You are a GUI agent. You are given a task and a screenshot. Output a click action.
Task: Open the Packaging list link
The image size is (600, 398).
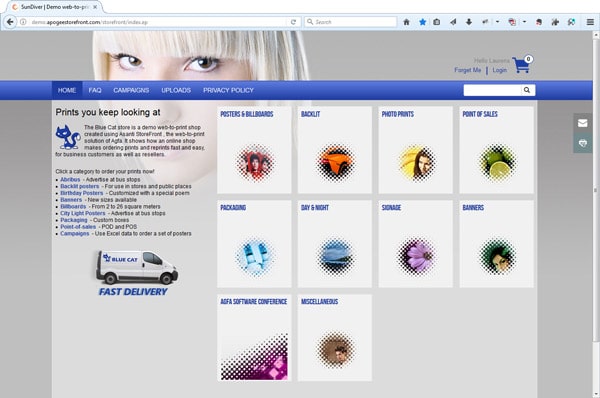click(74, 220)
